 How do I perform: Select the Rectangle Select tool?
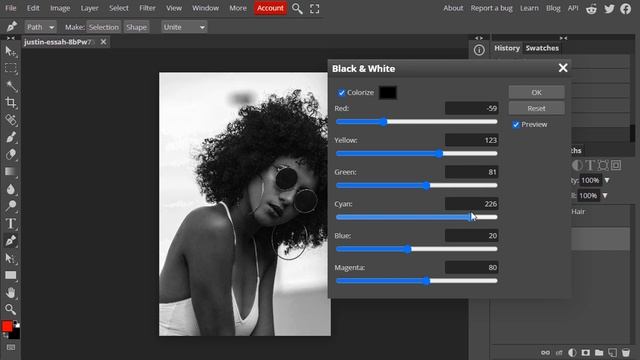click(10, 68)
